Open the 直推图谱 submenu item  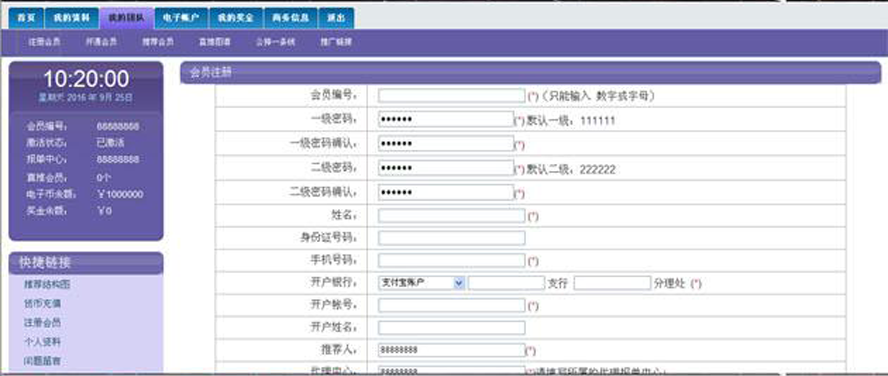point(215,42)
